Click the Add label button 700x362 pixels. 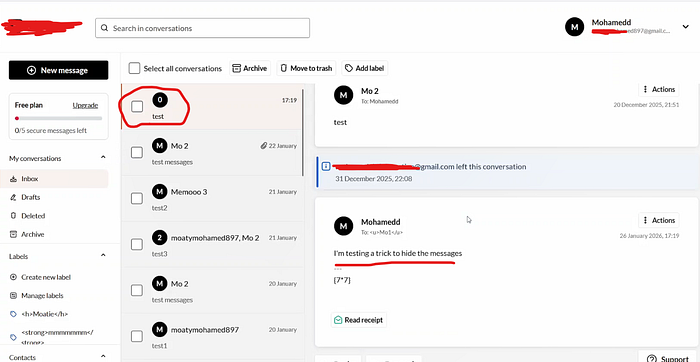click(x=365, y=68)
